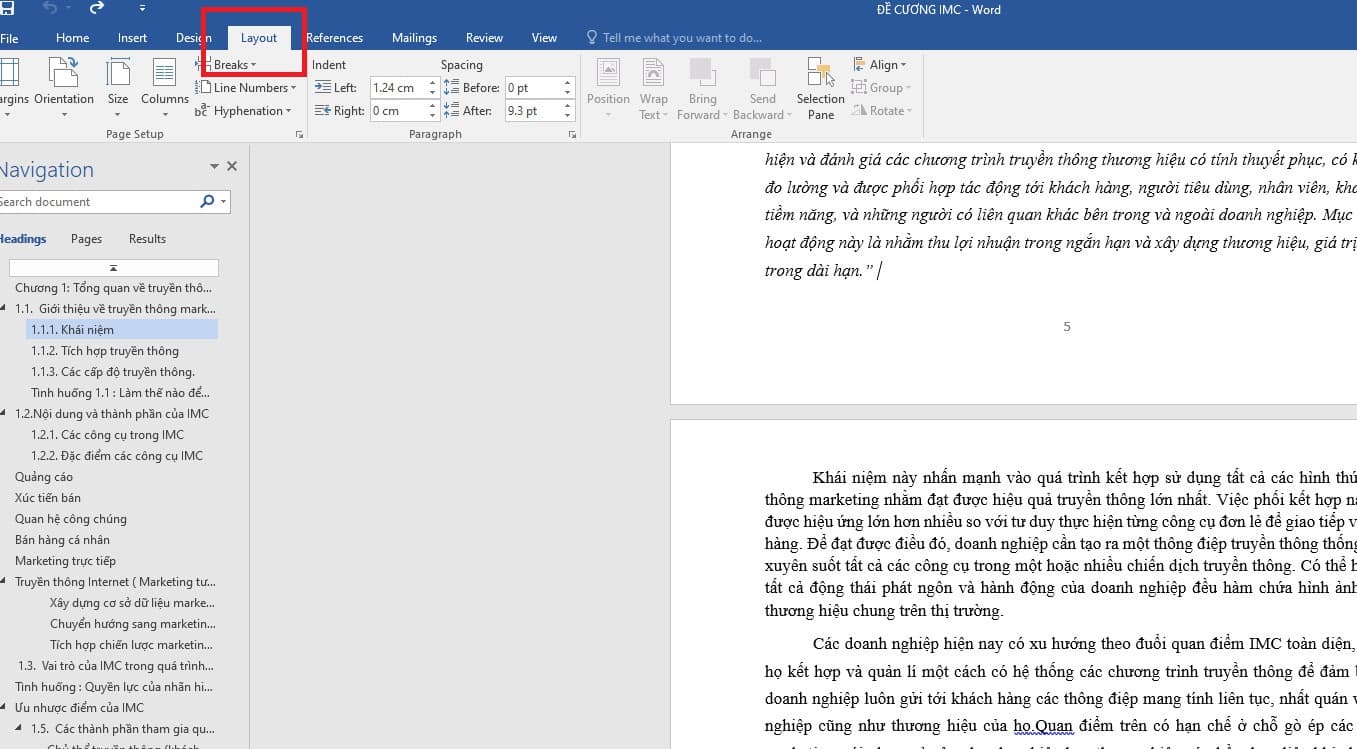Click the Save icon in title bar
The width and height of the screenshot is (1357, 749).
pos(7,9)
